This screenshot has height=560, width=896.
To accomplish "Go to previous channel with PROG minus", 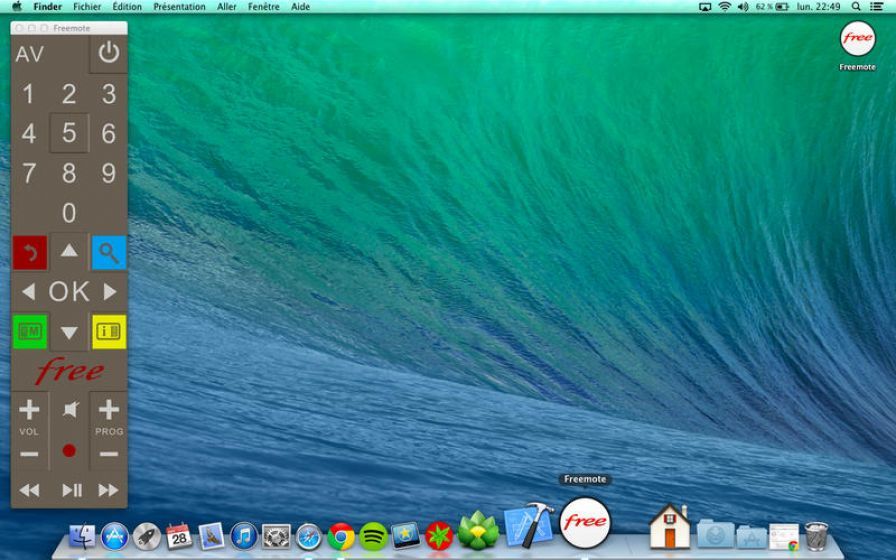I will tap(109, 454).
